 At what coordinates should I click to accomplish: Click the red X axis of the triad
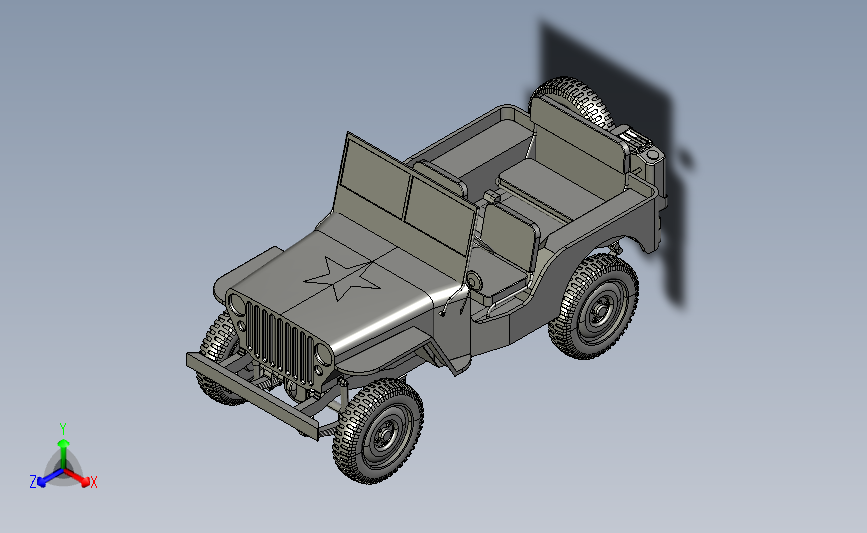80,479
